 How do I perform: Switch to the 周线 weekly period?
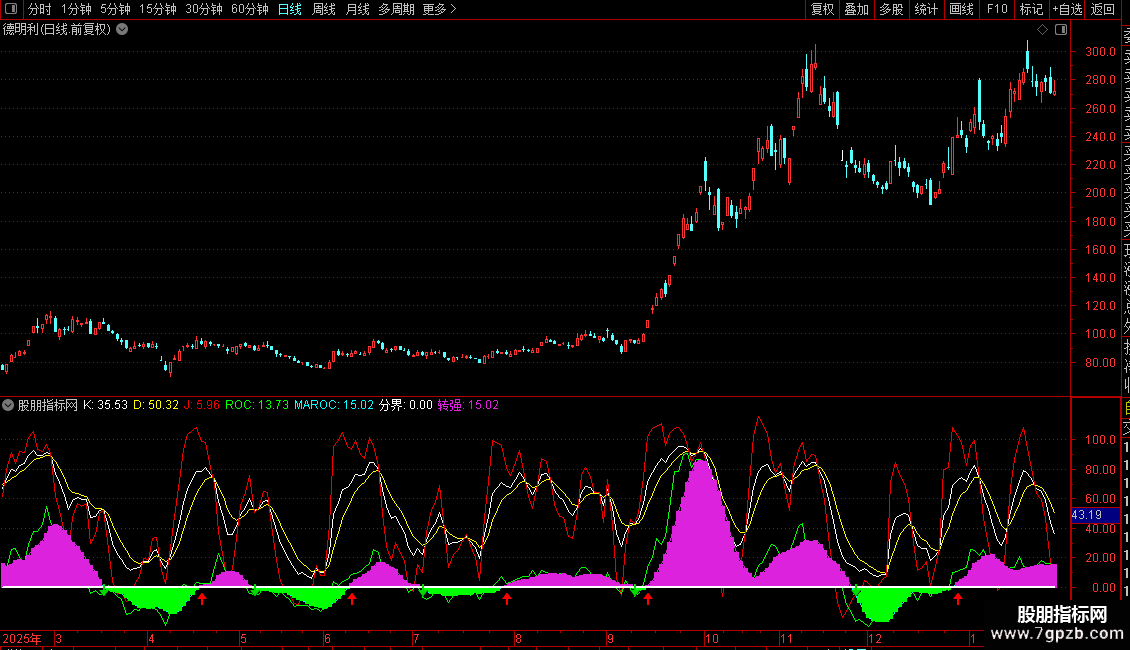324,9
